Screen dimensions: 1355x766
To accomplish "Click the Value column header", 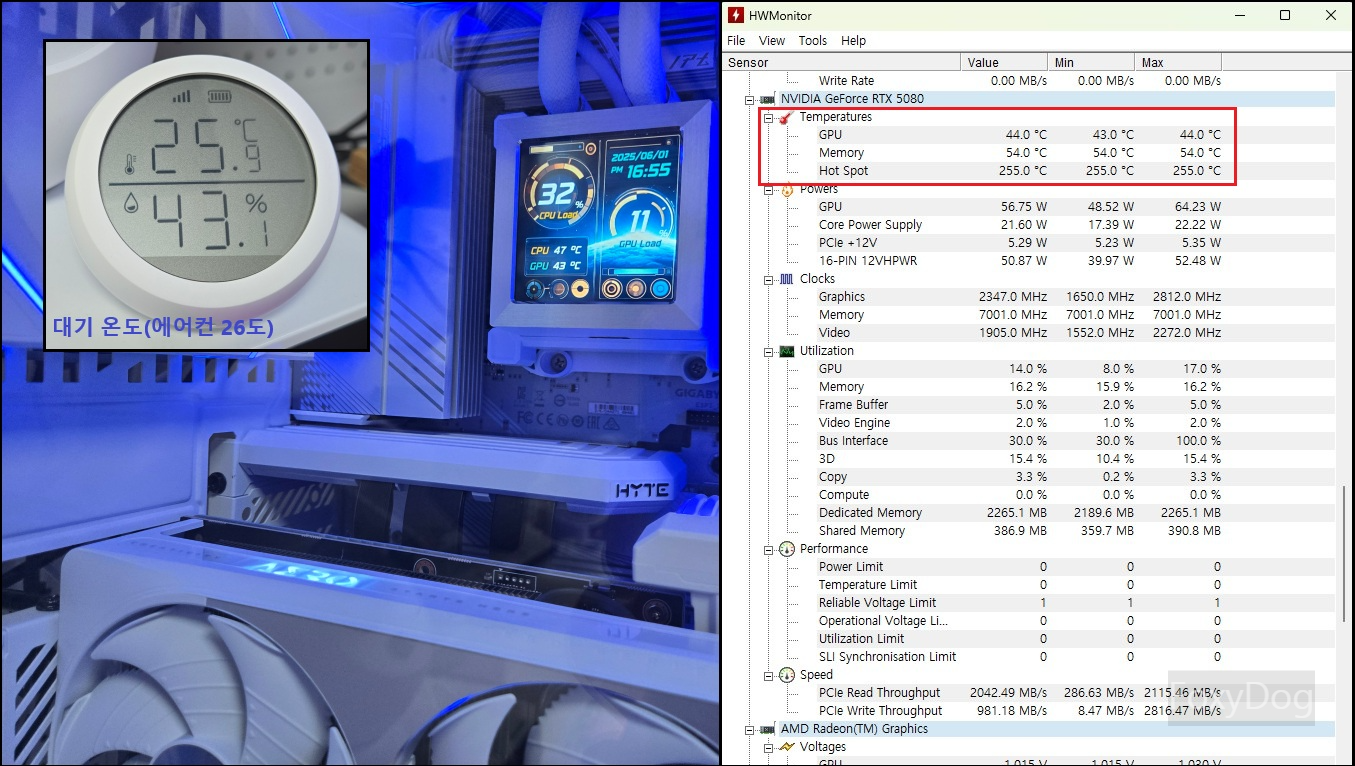I will 1004,62.
